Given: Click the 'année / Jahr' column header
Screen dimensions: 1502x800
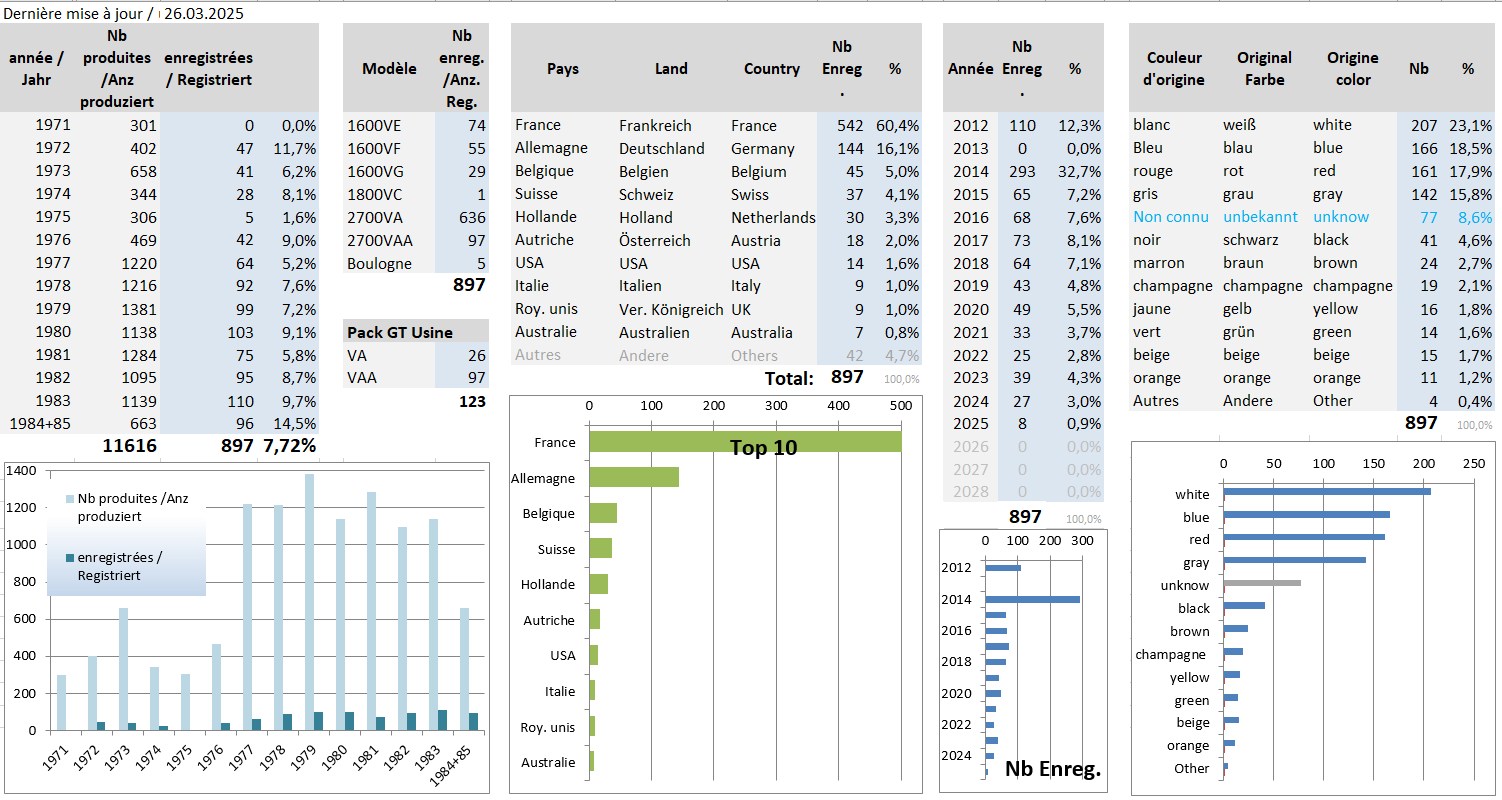Looking at the screenshot, I should (x=37, y=68).
